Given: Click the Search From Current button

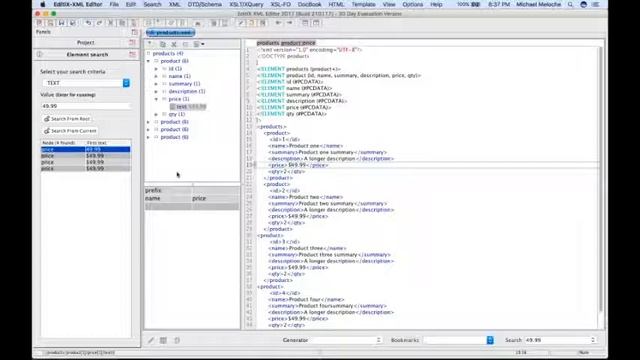Looking at the screenshot, I should pos(70,131).
